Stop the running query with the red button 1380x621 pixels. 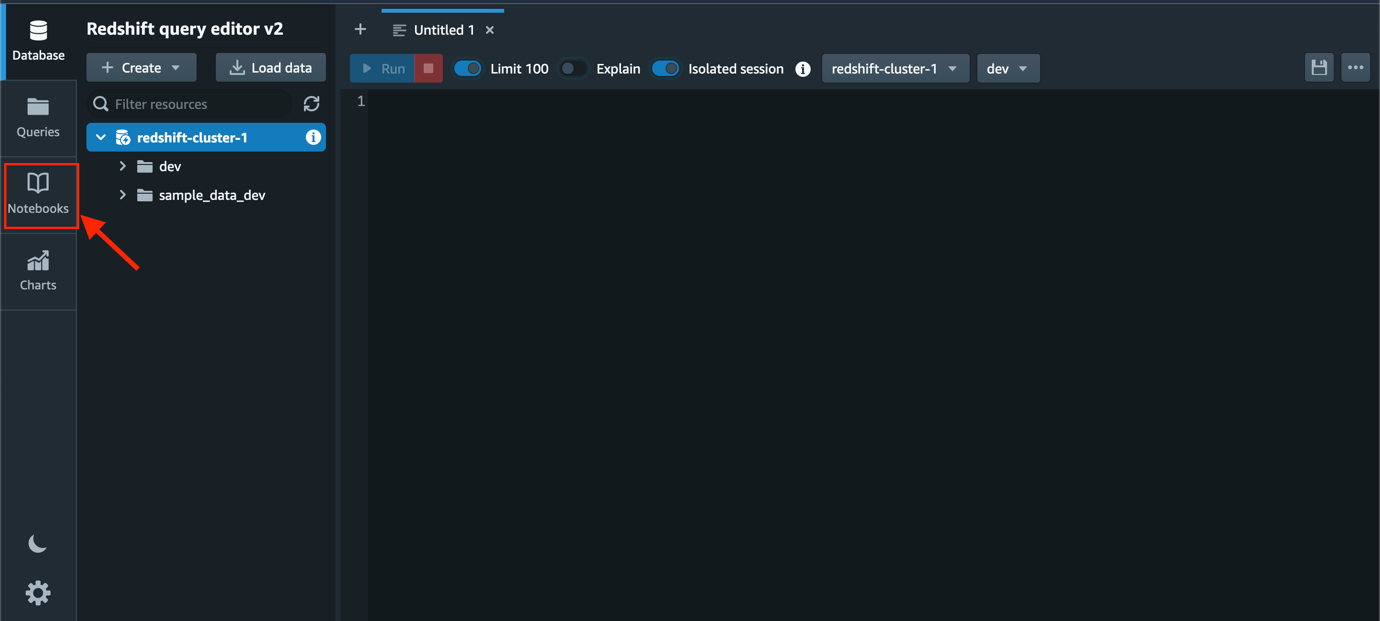(x=428, y=68)
